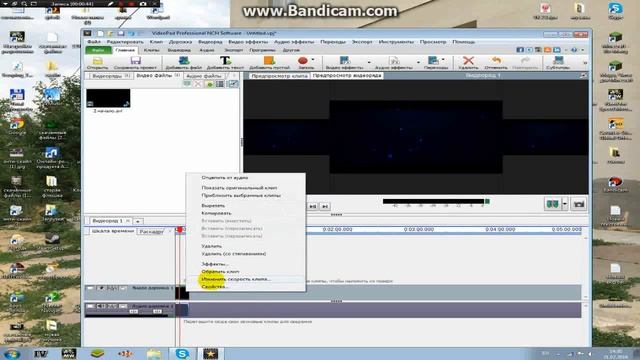The height and width of the screenshot is (360, 640).
Task: Click the Субтитры toolbar icon
Action: click(558, 61)
